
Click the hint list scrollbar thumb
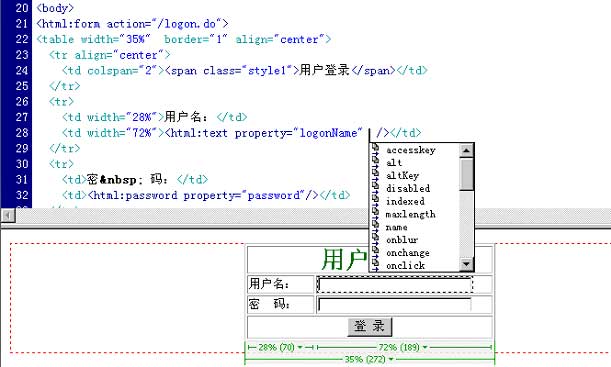466,174
